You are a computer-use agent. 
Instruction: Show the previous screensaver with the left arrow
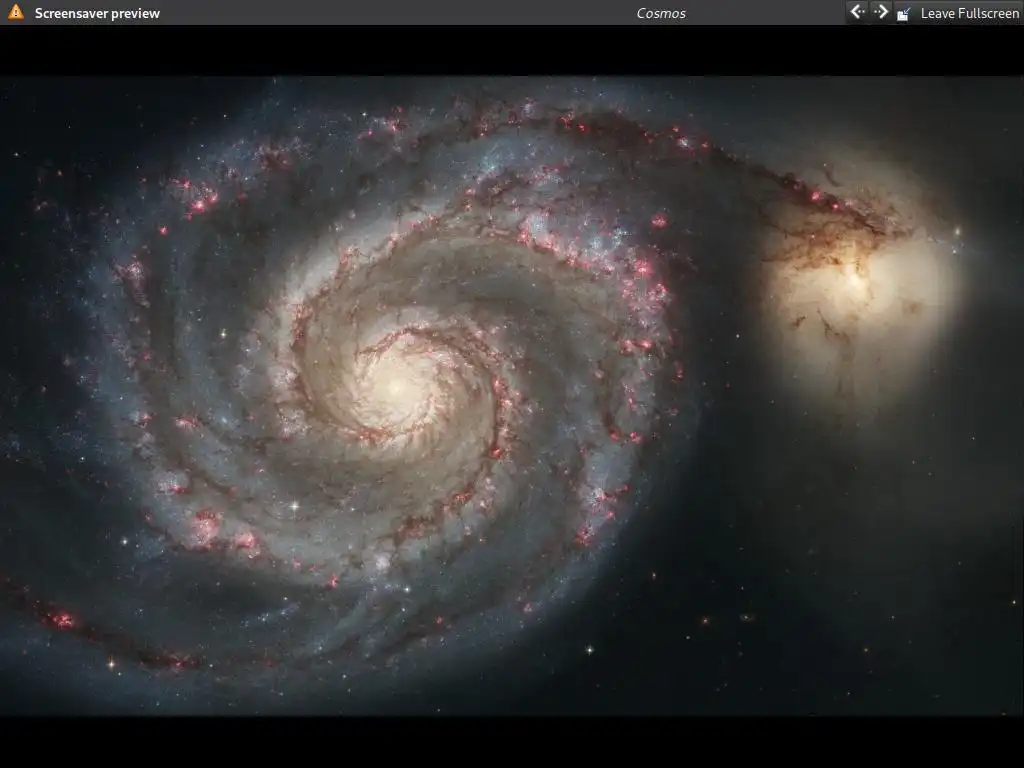point(857,12)
